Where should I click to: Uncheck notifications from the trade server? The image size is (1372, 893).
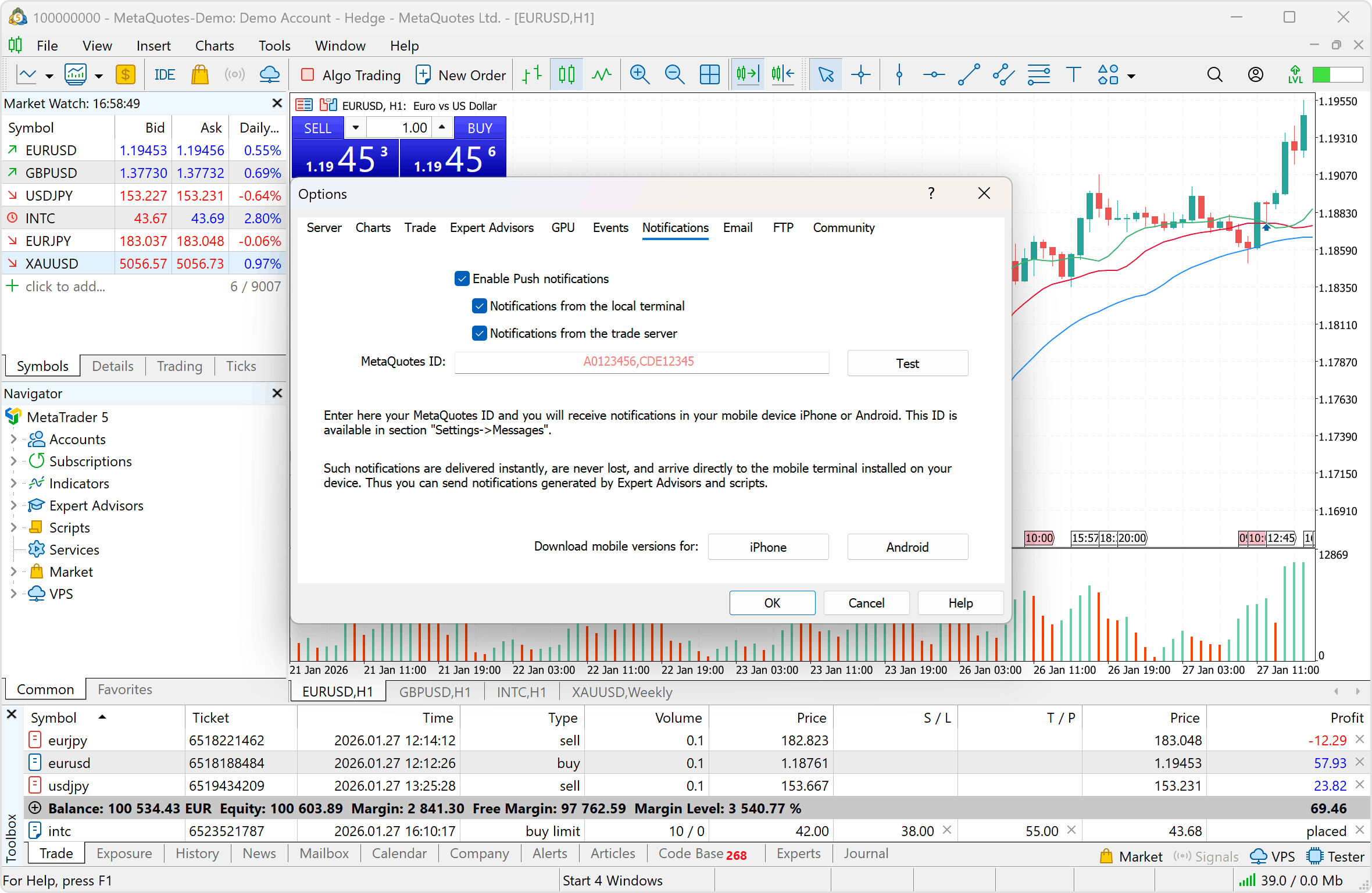point(479,333)
